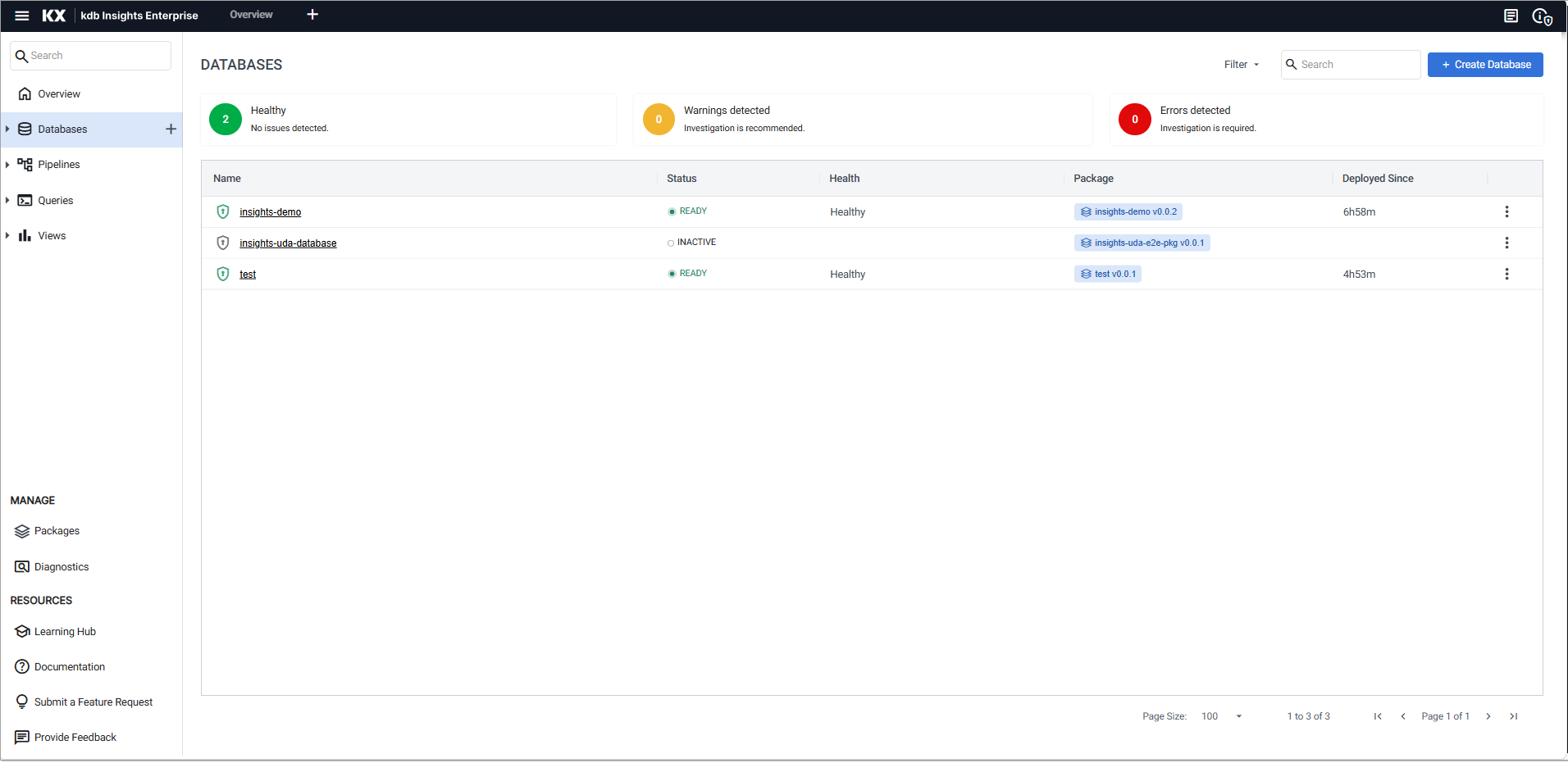Open actions menu for test row

click(1506, 274)
